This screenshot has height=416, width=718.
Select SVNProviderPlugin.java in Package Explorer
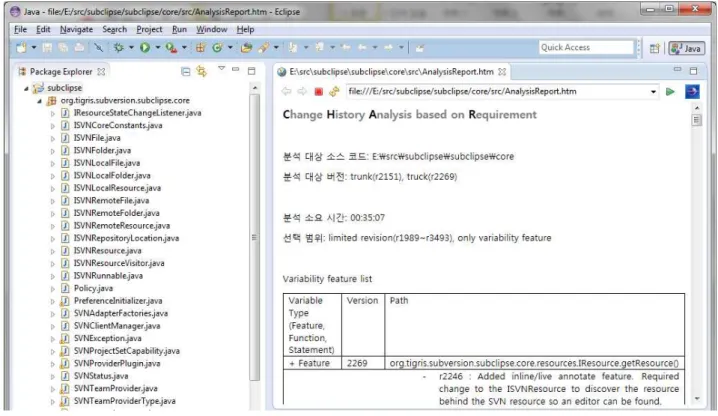tap(117, 363)
